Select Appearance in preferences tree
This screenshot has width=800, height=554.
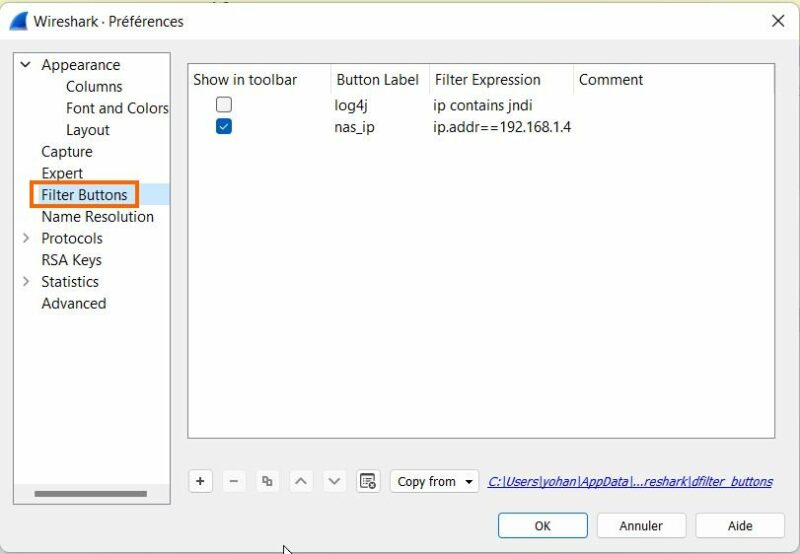81,65
